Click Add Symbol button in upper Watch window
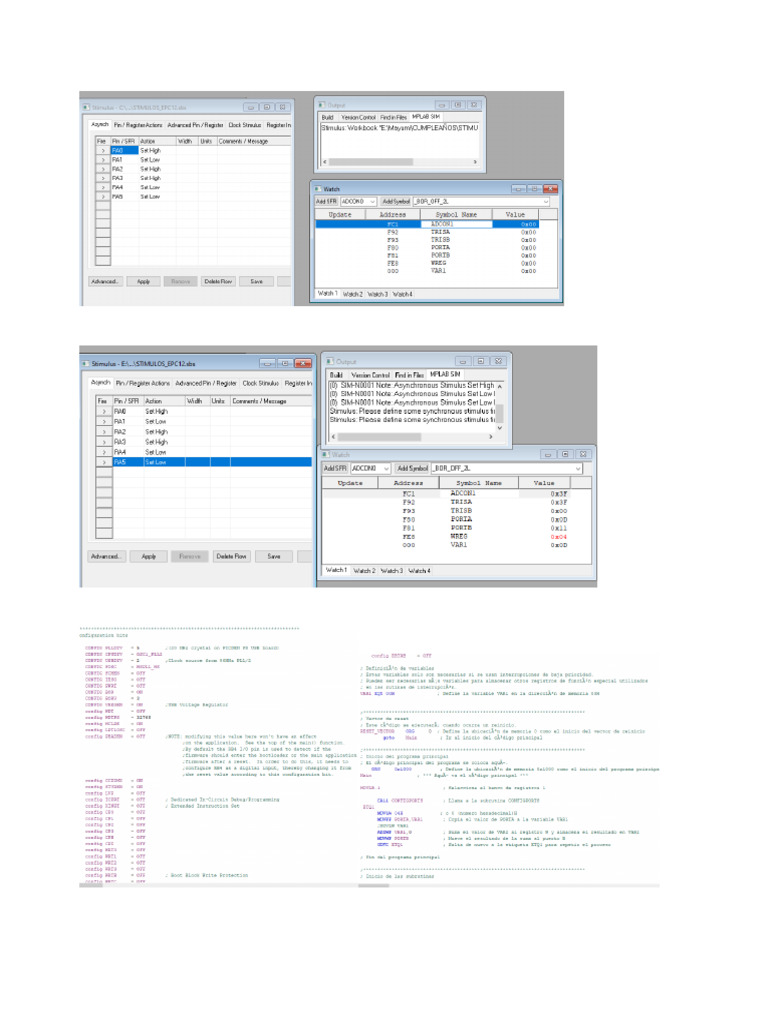This screenshot has height=1024, width=768. point(396,202)
